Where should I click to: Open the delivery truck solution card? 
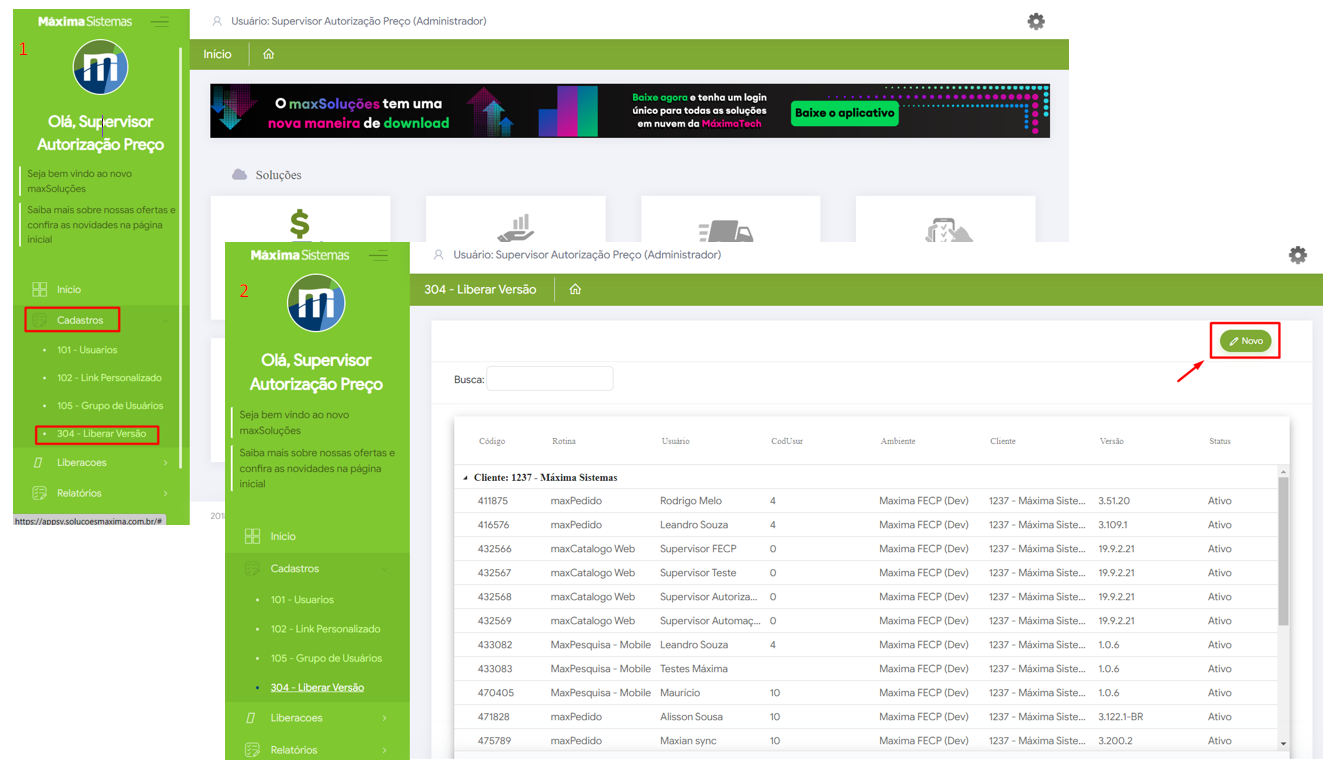(730, 227)
